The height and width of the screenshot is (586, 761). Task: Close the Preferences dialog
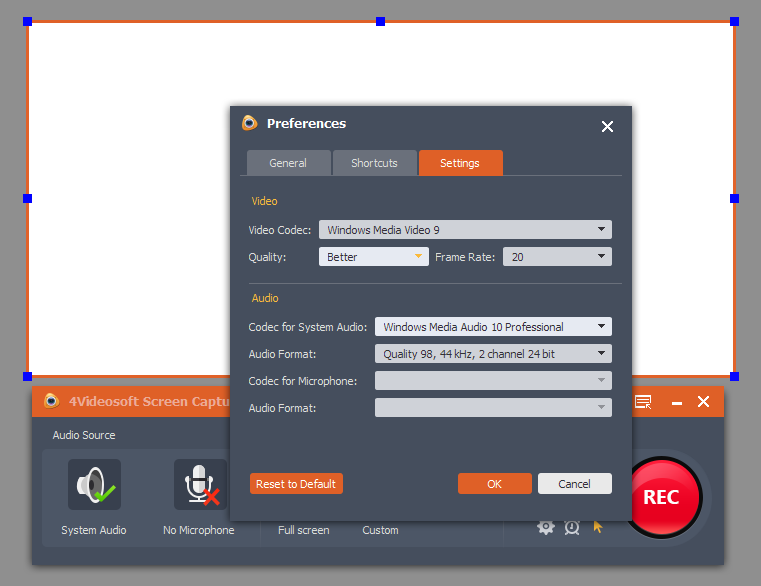pos(607,127)
